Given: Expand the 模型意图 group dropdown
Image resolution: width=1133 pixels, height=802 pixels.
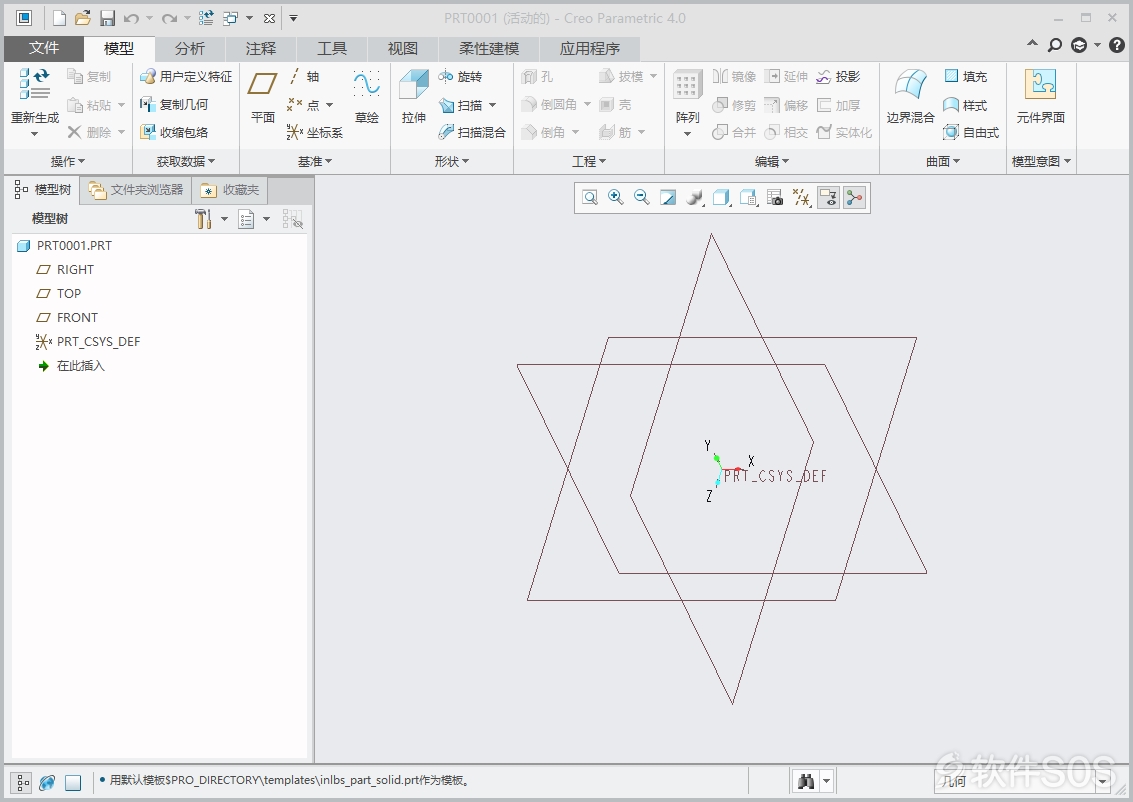Looking at the screenshot, I should (1041, 161).
